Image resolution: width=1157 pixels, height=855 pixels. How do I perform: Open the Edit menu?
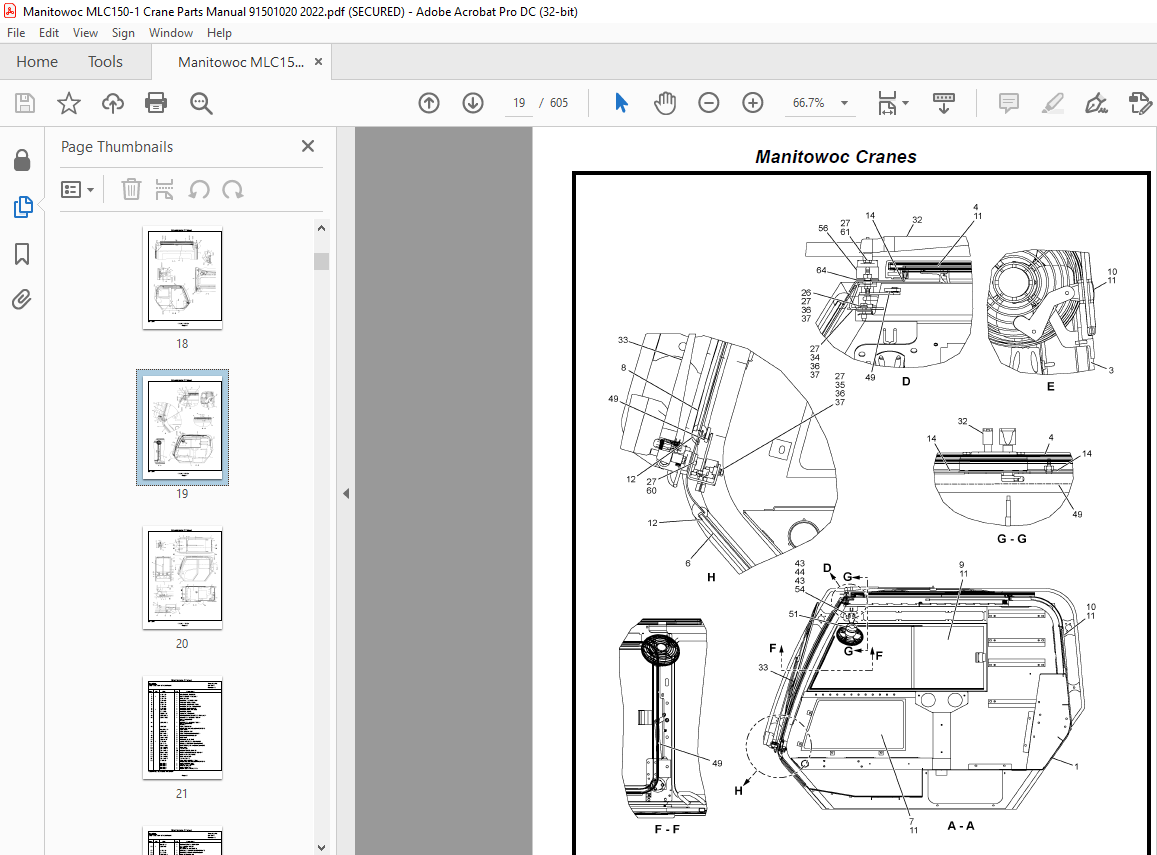tap(49, 32)
